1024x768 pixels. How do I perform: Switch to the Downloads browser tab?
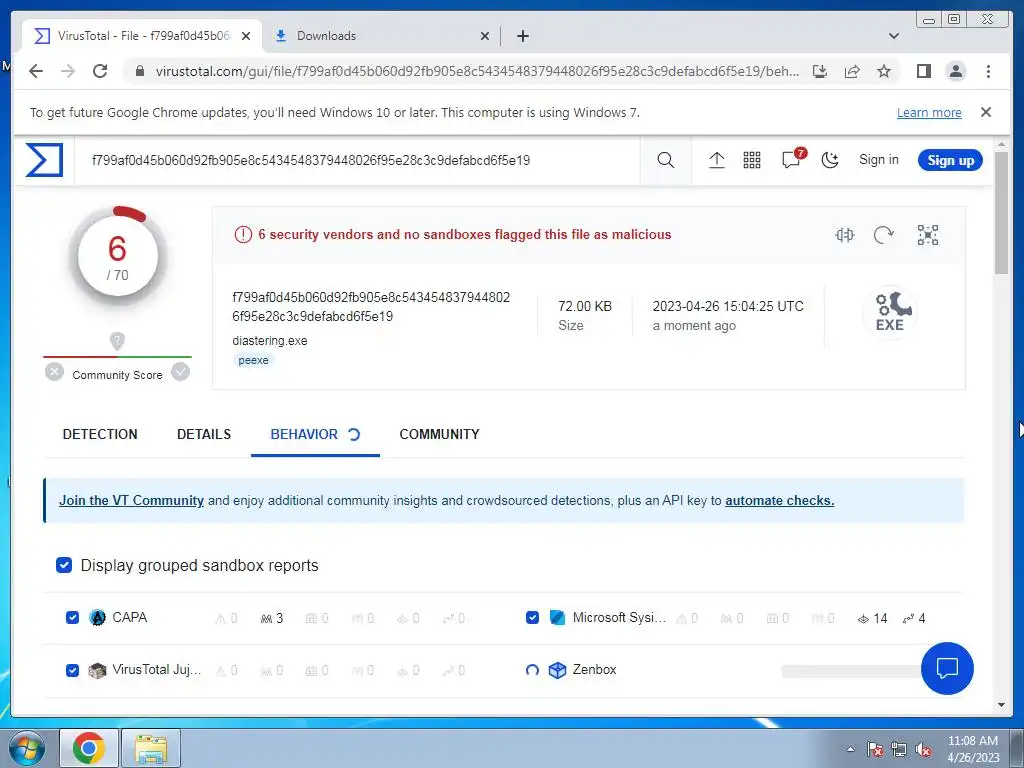click(382, 36)
